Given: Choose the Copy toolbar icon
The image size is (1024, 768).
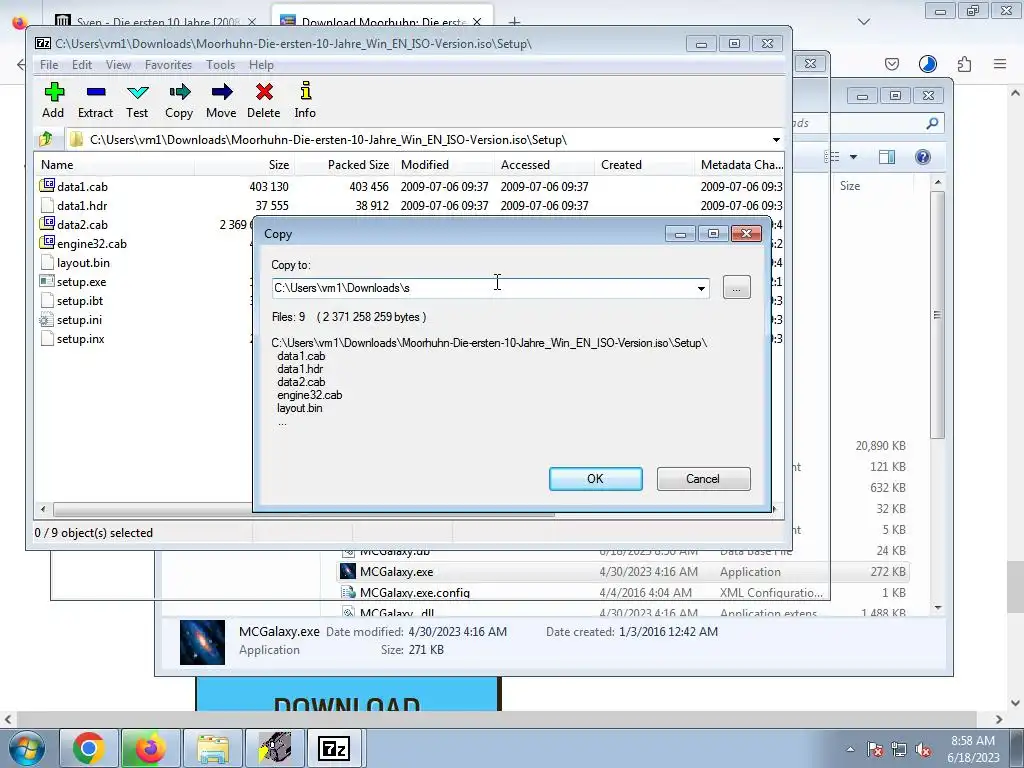Looking at the screenshot, I should pos(179,100).
